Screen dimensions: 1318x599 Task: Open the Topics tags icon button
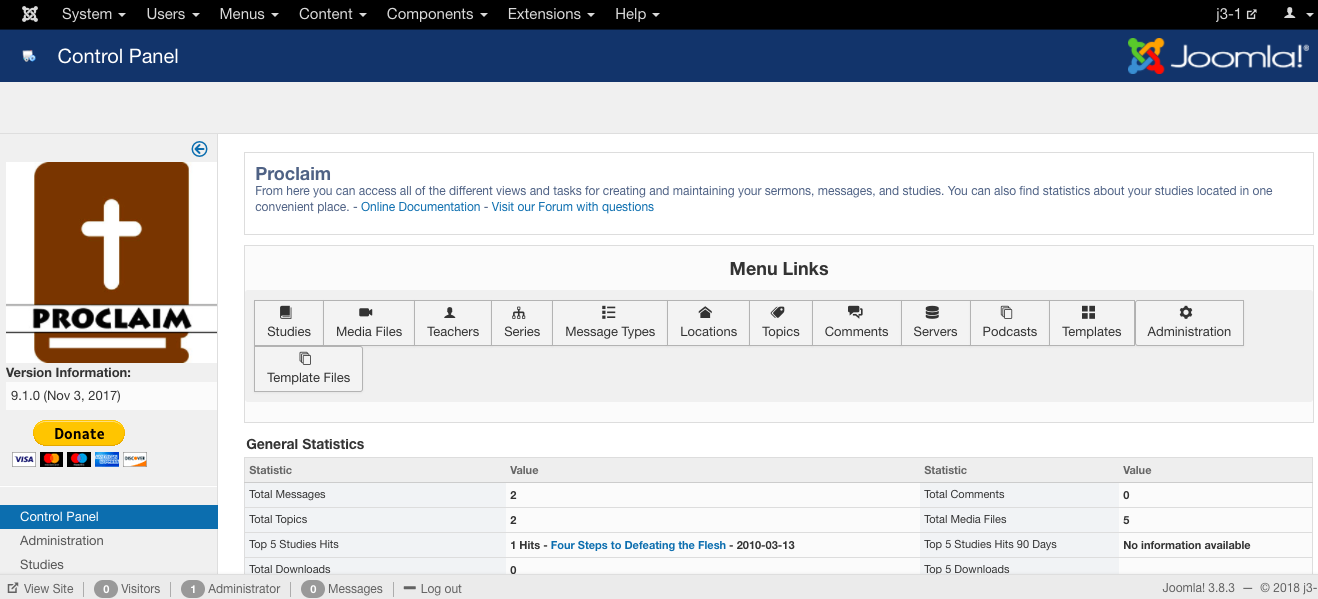[x=781, y=323]
